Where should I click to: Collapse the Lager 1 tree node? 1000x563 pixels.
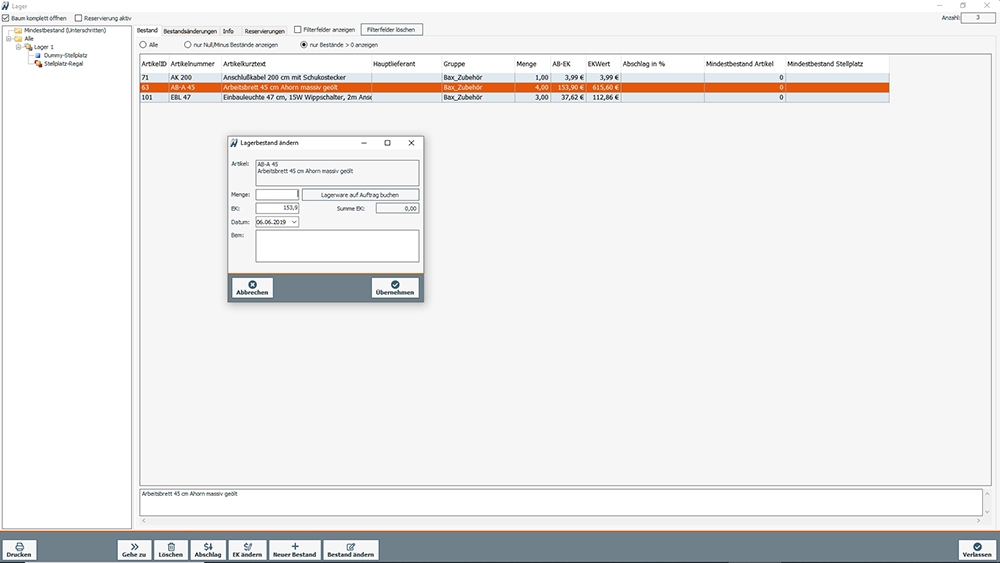(18, 47)
